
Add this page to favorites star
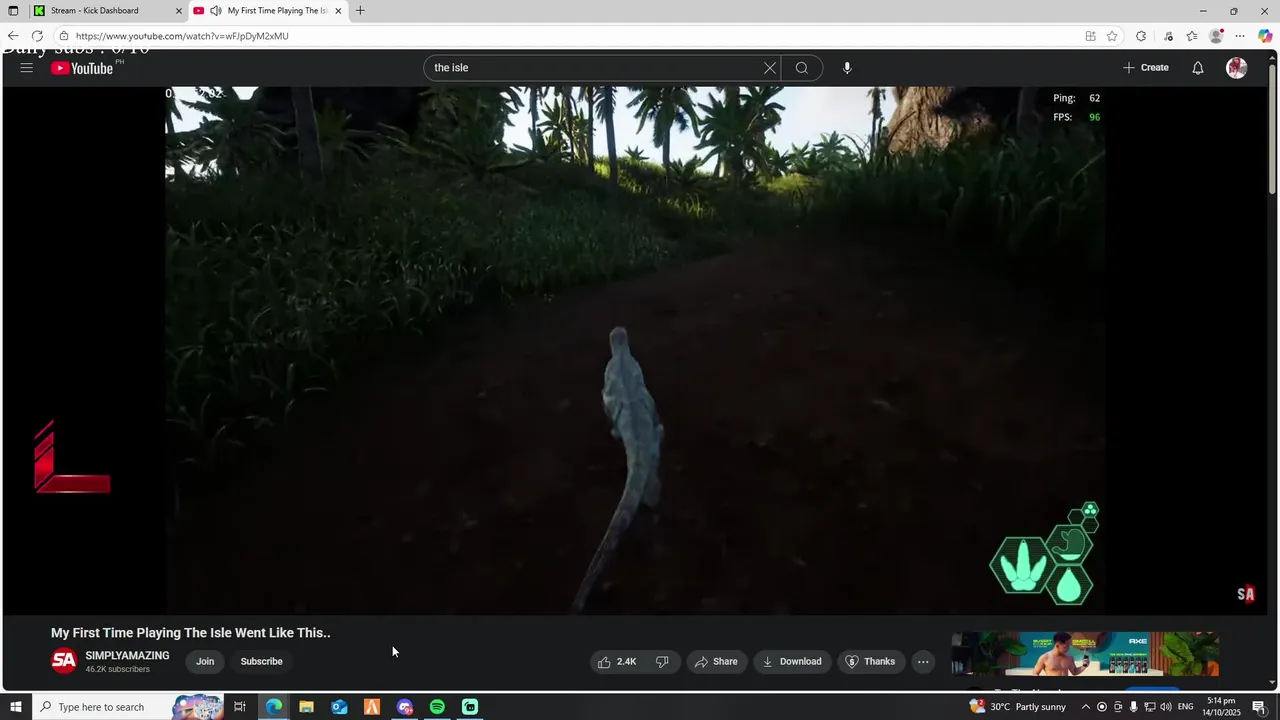[1112, 36]
